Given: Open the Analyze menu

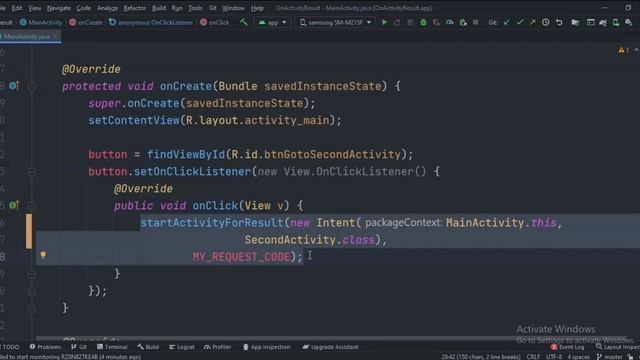Looking at the screenshot, I should click(107, 8).
